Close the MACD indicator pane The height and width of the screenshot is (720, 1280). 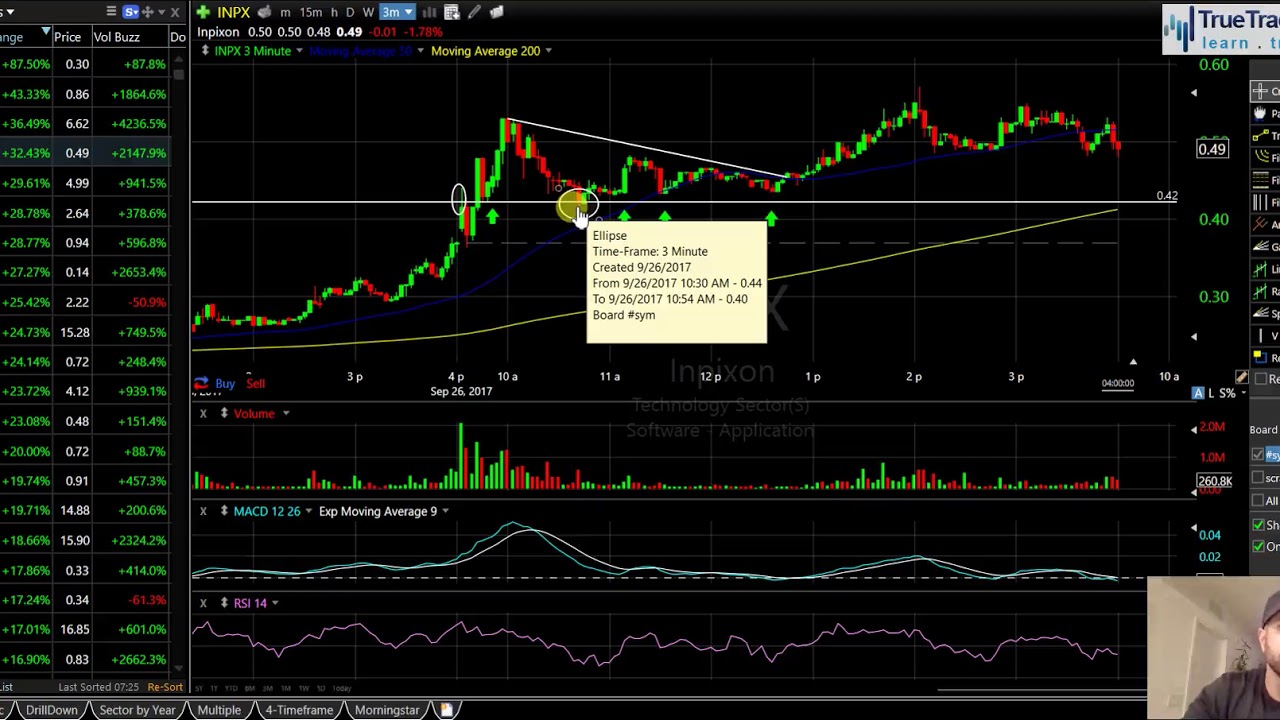[x=203, y=511]
